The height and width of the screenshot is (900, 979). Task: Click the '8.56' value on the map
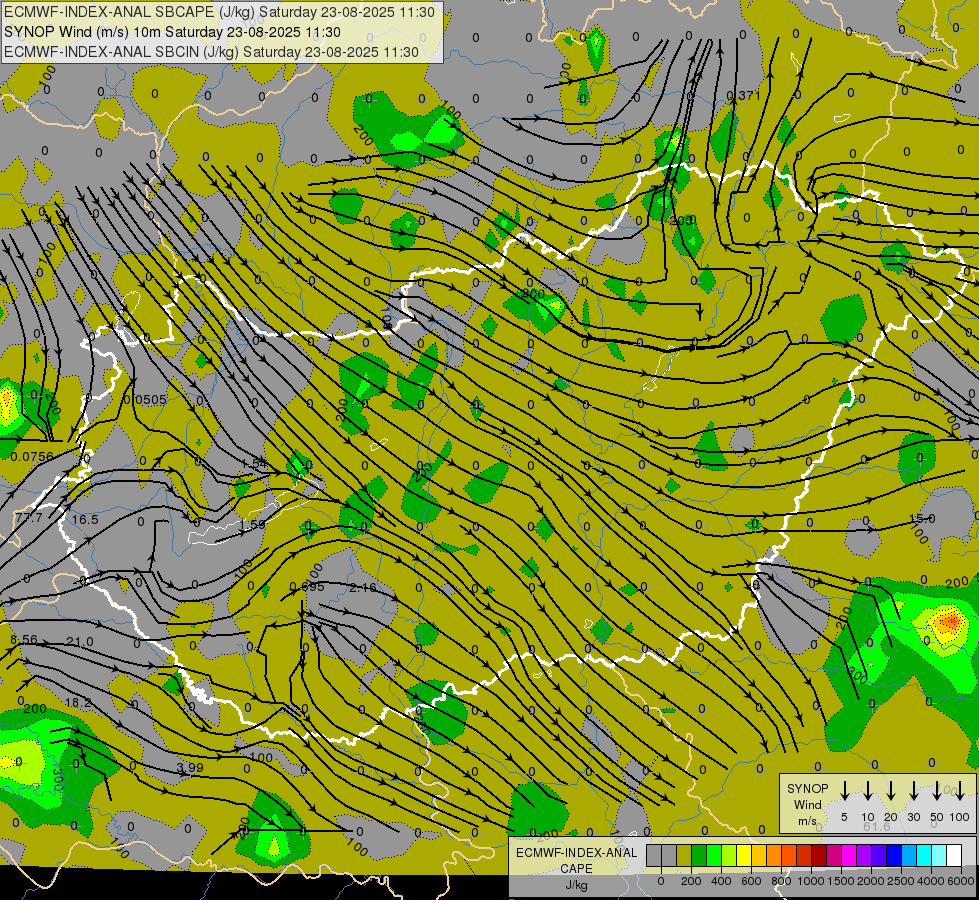click(24, 640)
